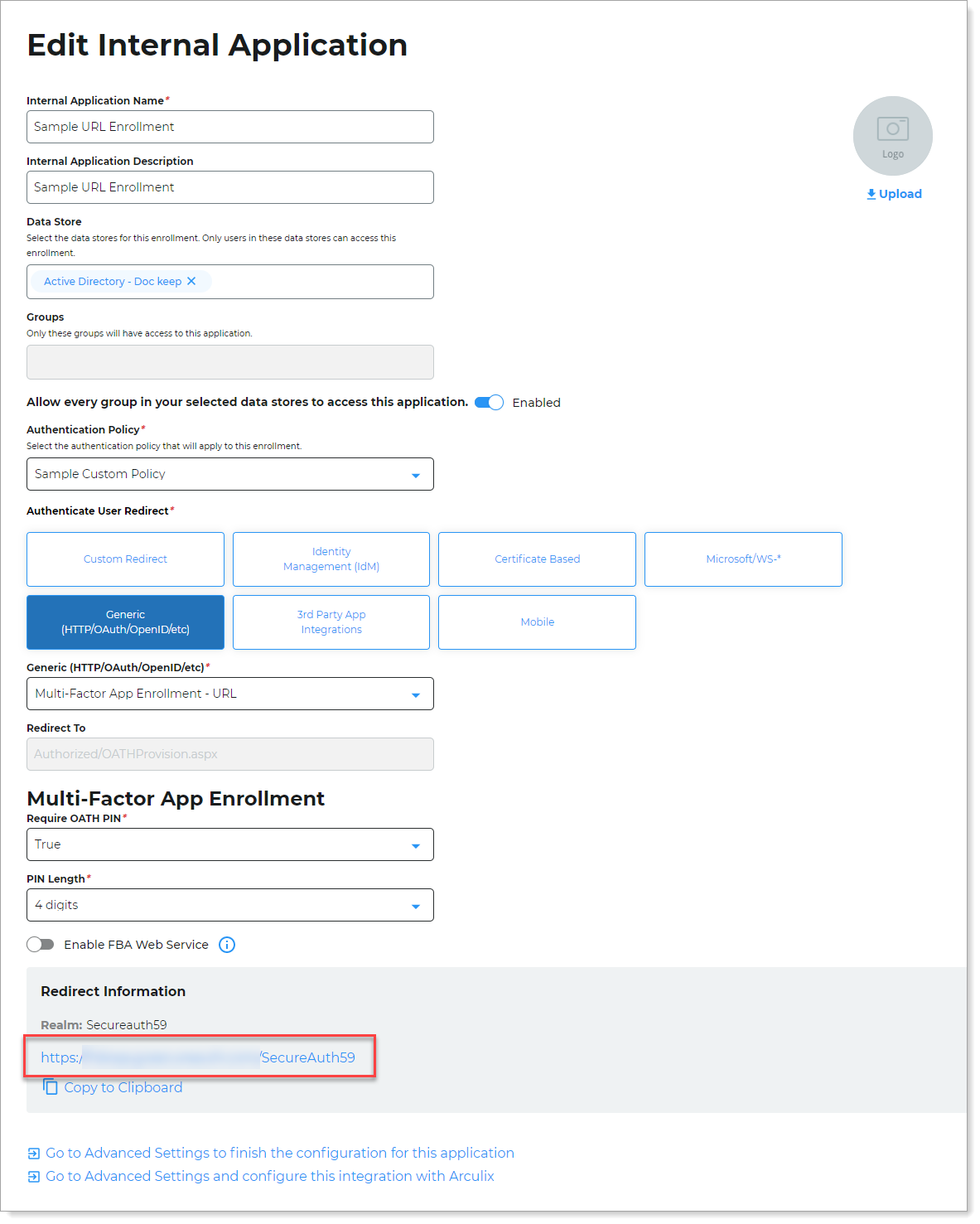Remove Active Directory - Doc keep with its X icon
980x1224 pixels.
[x=191, y=281]
